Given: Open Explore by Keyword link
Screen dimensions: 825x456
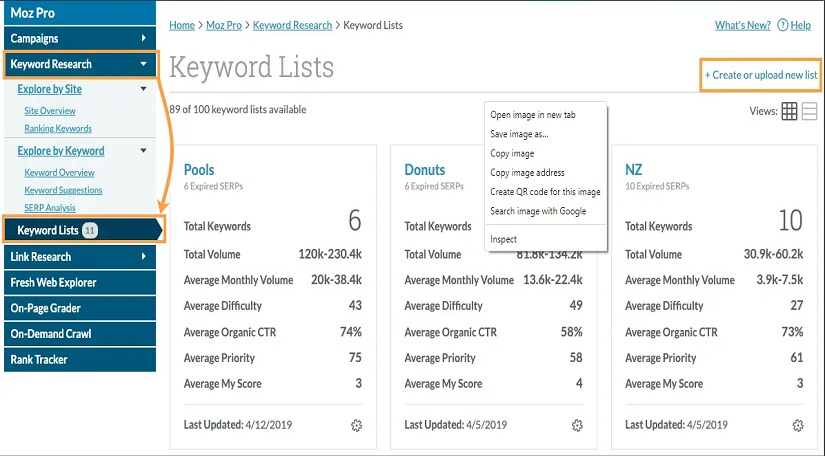Looking at the screenshot, I should coord(61,151).
